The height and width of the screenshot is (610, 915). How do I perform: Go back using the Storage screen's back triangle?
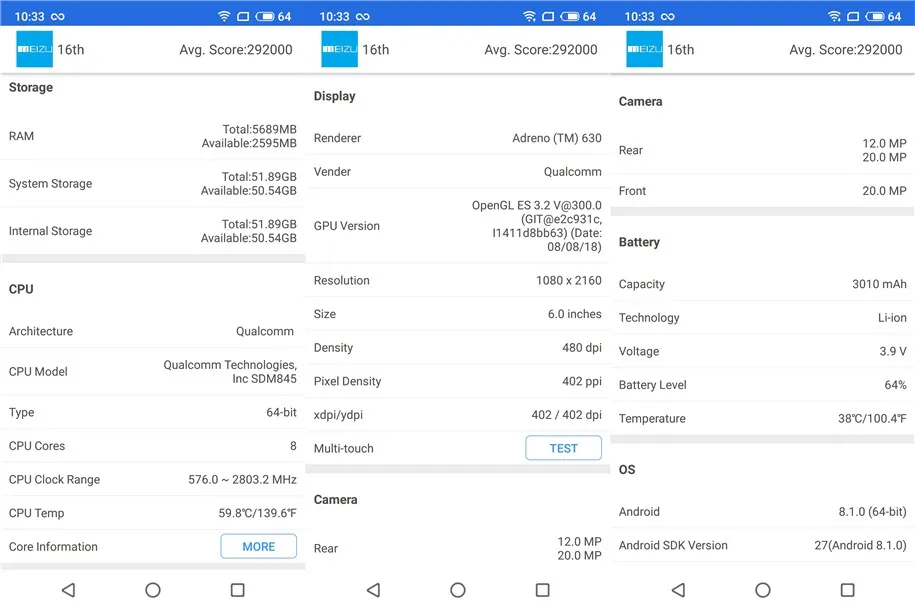[68, 590]
